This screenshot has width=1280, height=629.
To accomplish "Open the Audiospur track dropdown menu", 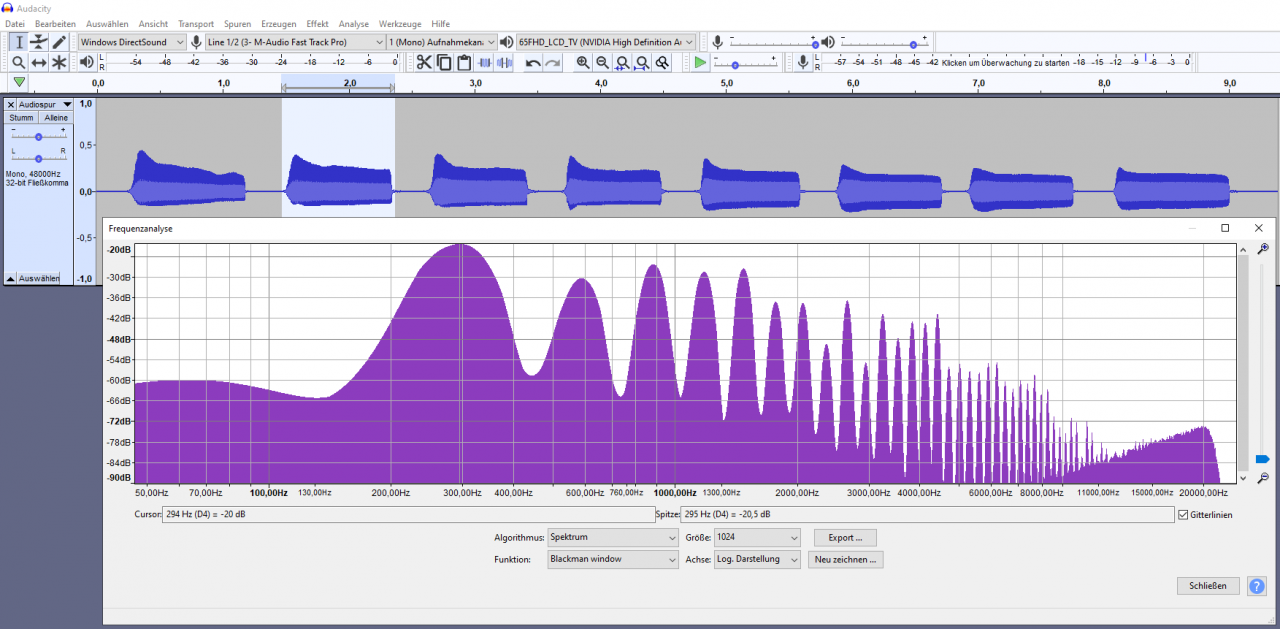I will pyautogui.click(x=46, y=104).
